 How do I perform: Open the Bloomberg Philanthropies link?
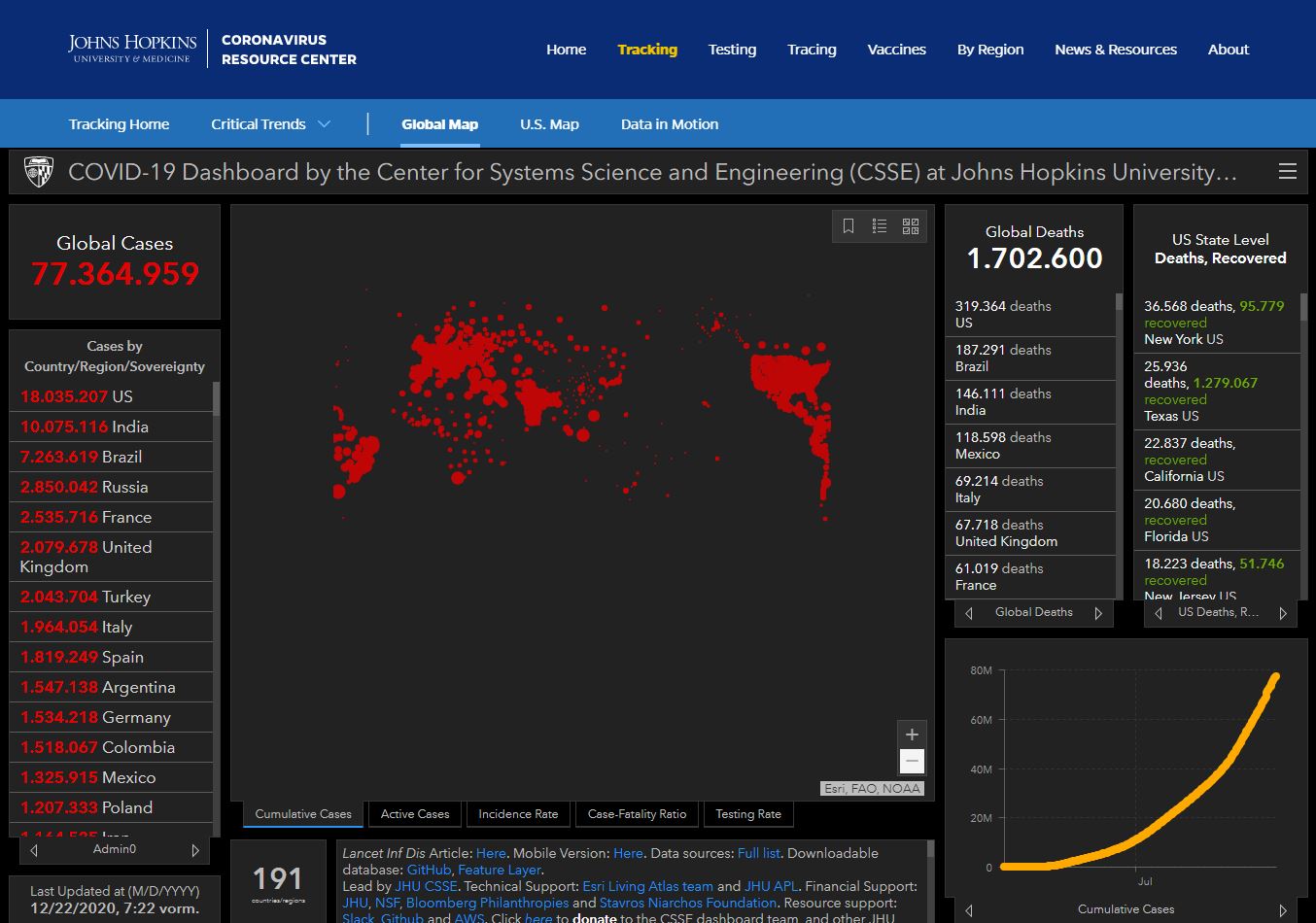tap(487, 903)
